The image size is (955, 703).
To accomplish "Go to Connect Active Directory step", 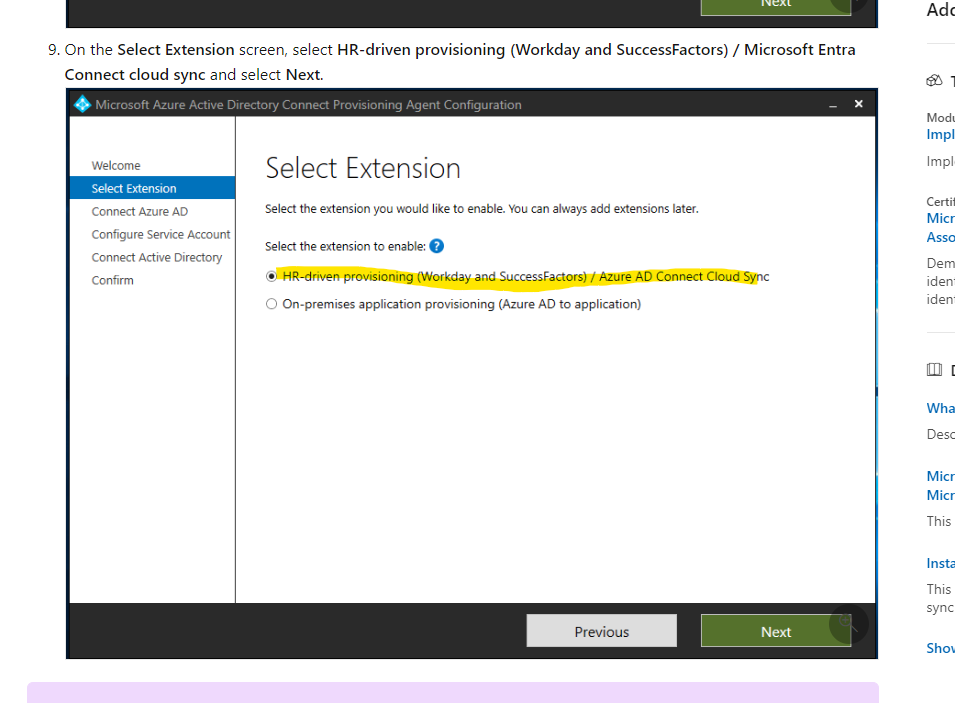I will pyautogui.click(x=157, y=258).
